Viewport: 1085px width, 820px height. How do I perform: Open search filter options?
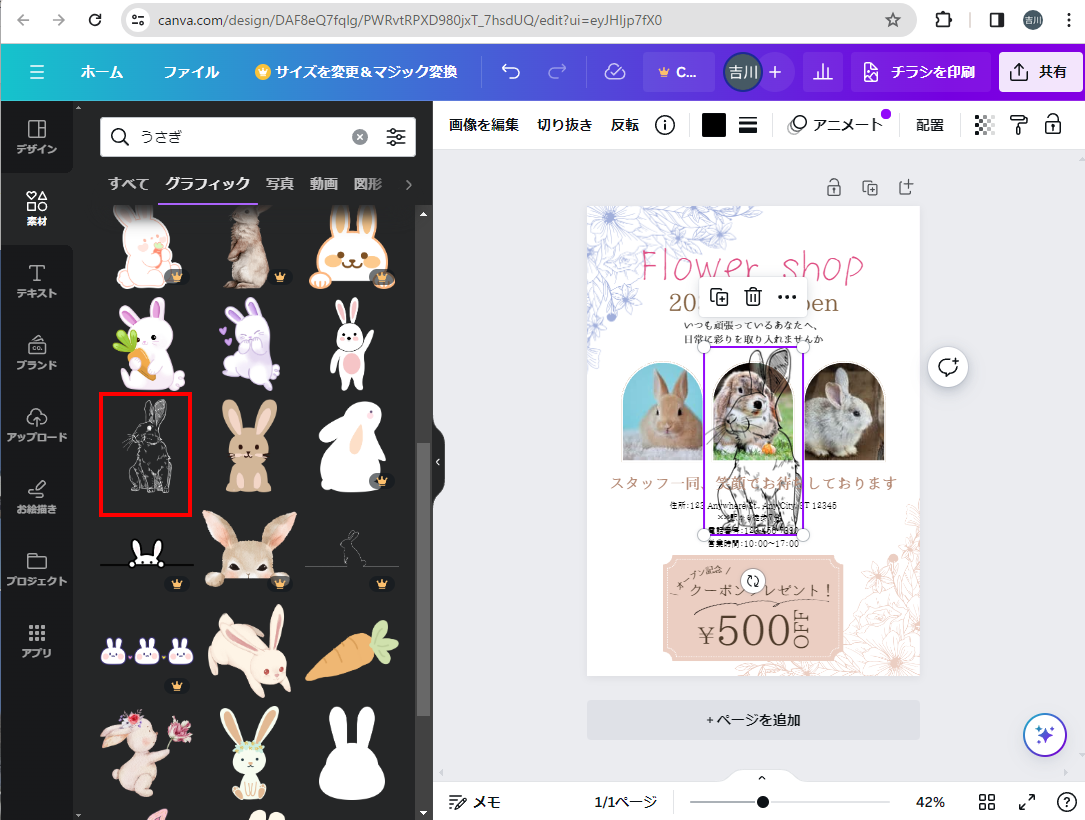coord(396,137)
